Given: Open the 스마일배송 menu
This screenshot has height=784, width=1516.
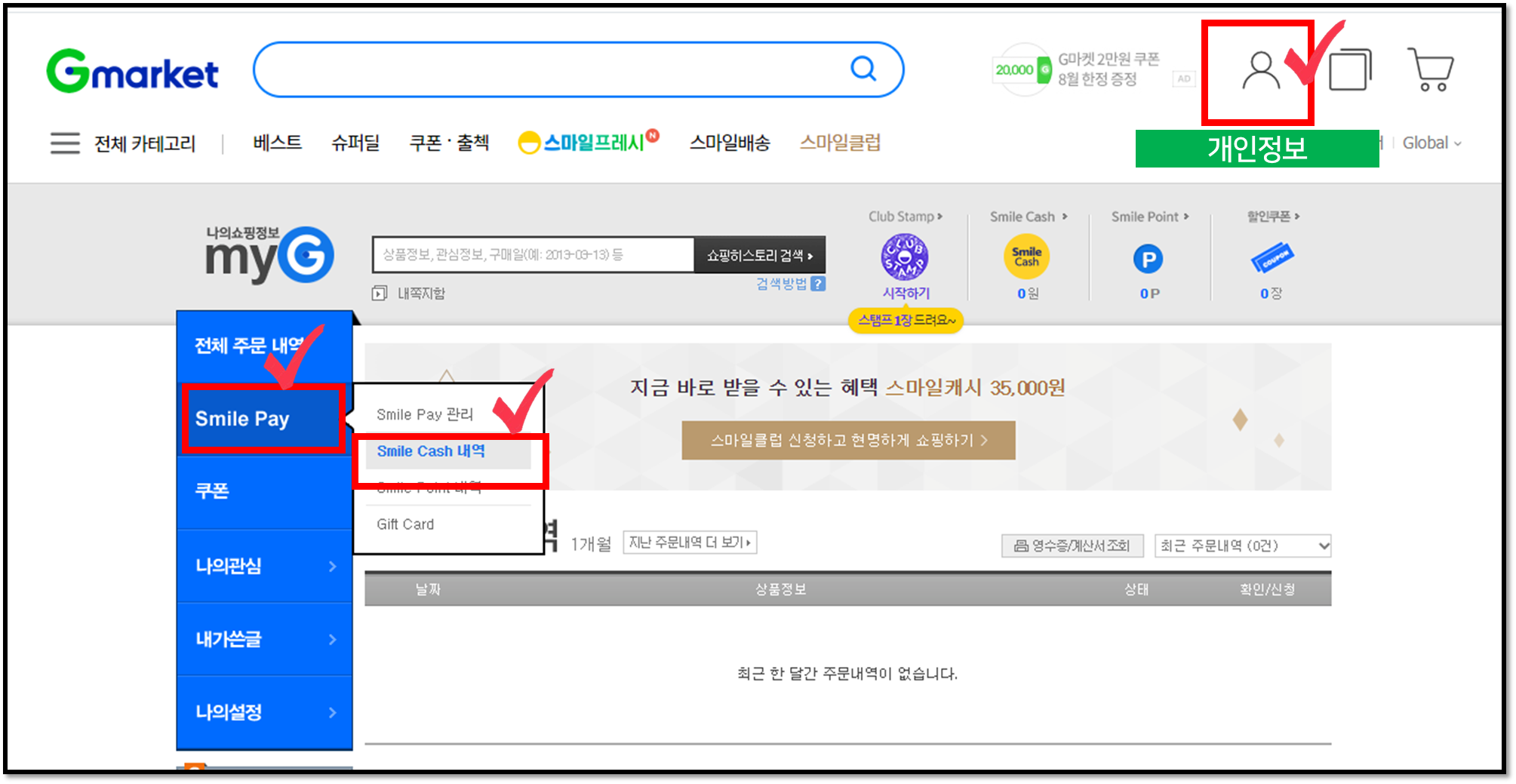Looking at the screenshot, I should [x=730, y=143].
